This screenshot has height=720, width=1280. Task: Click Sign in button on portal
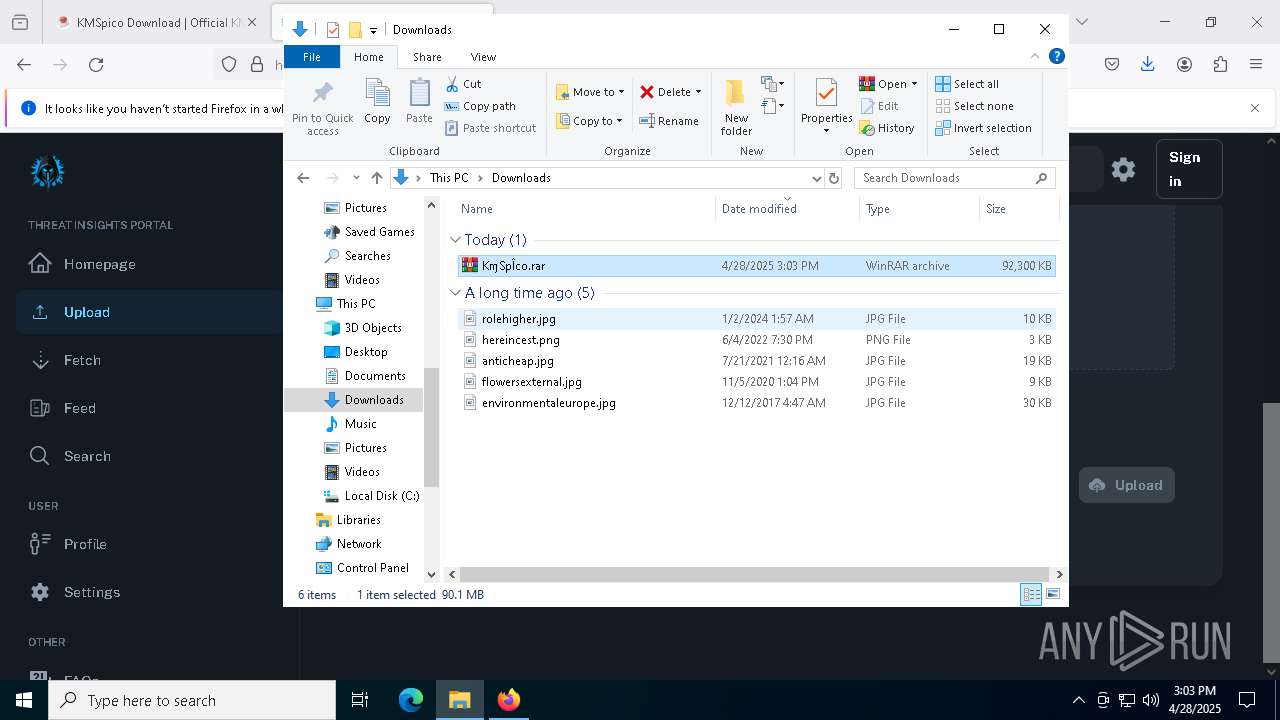(x=1188, y=169)
